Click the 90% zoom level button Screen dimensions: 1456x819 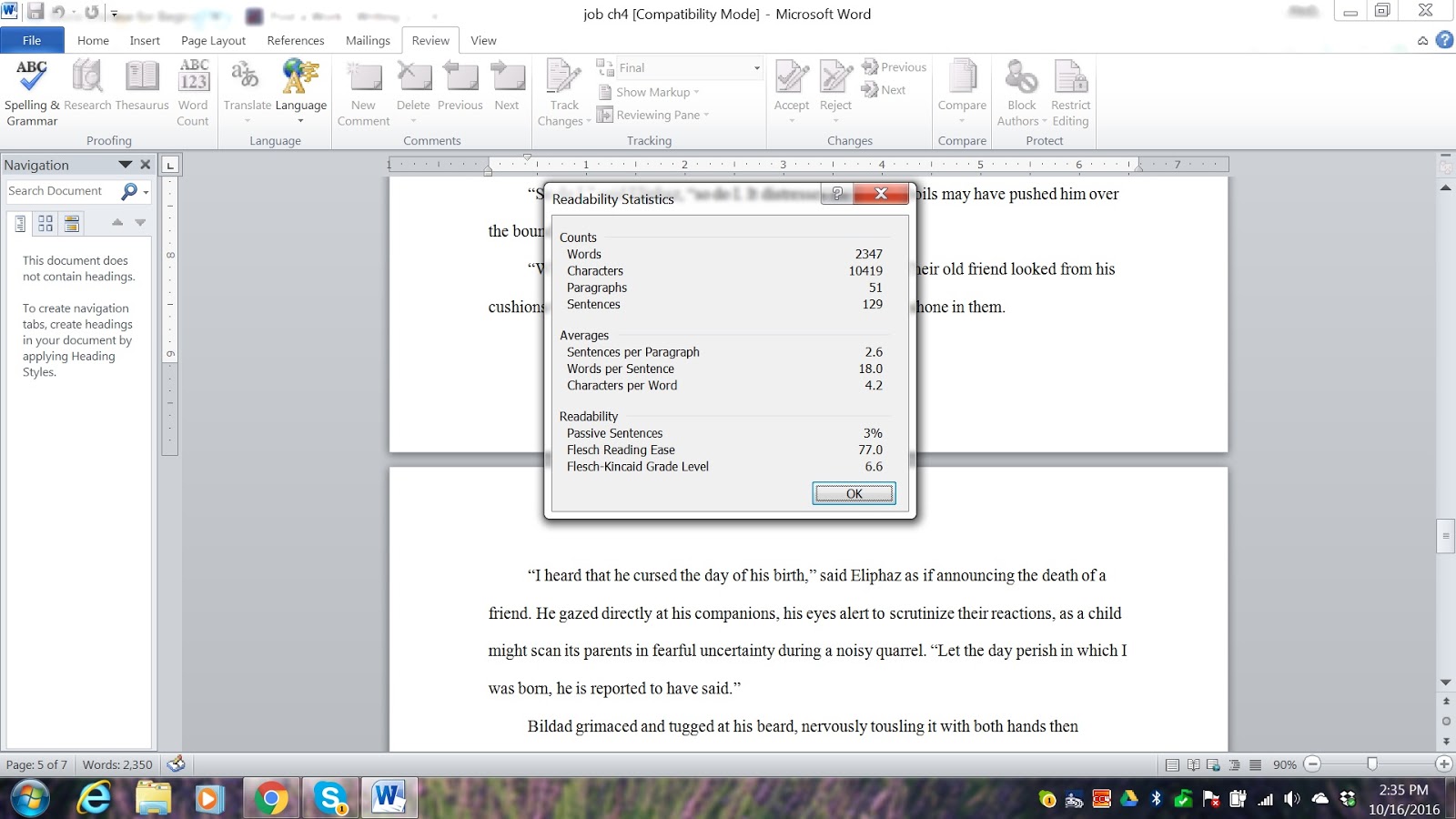coord(1284,764)
